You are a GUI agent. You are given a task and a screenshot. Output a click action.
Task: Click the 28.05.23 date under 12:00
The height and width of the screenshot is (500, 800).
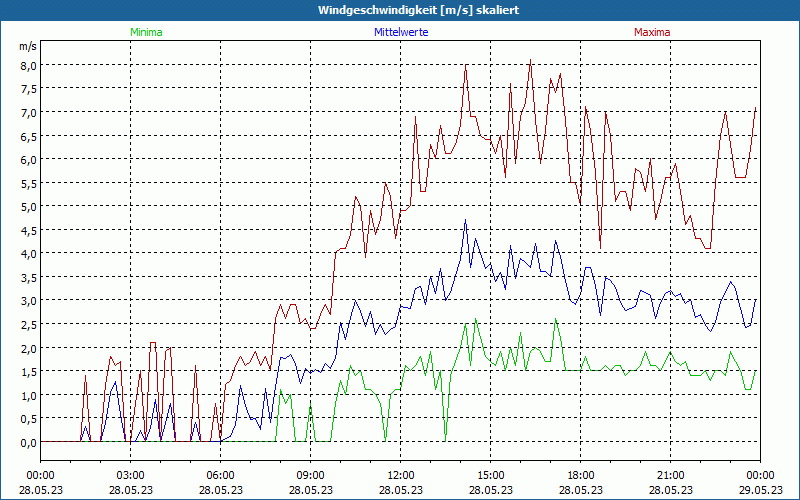[401, 490]
